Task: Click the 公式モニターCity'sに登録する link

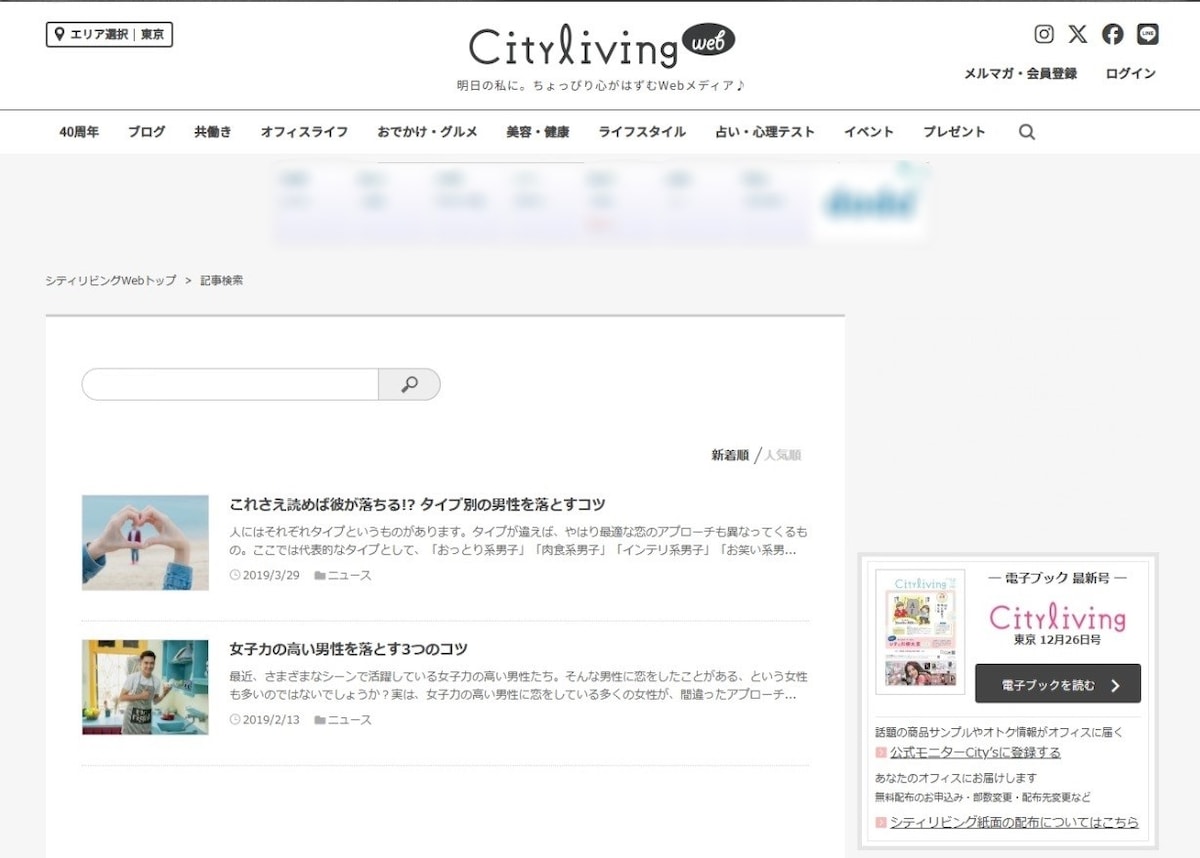Action: (975, 753)
